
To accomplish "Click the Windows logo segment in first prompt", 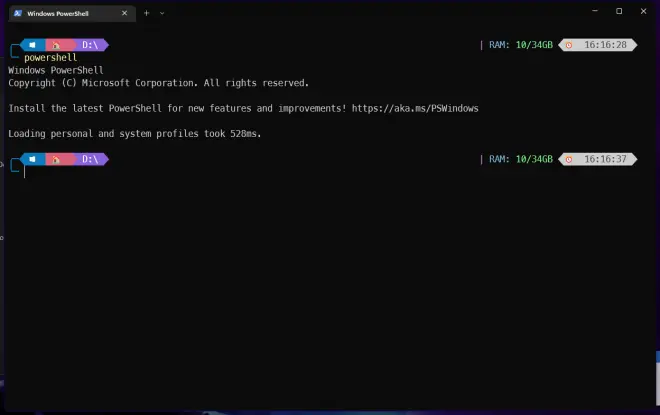I will click(x=32, y=45).
